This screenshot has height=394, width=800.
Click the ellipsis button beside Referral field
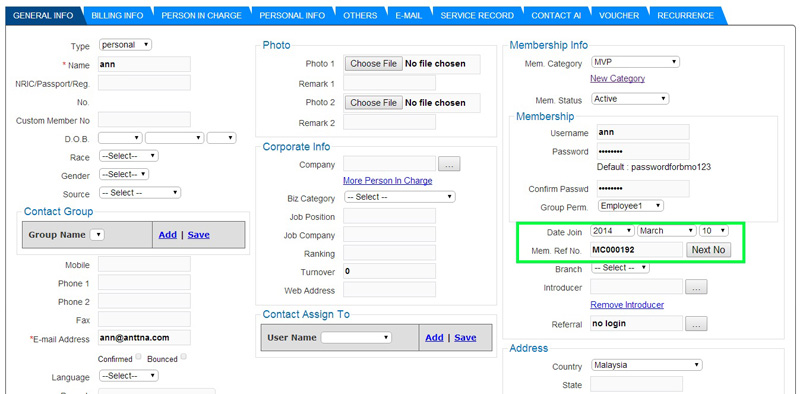tap(696, 324)
